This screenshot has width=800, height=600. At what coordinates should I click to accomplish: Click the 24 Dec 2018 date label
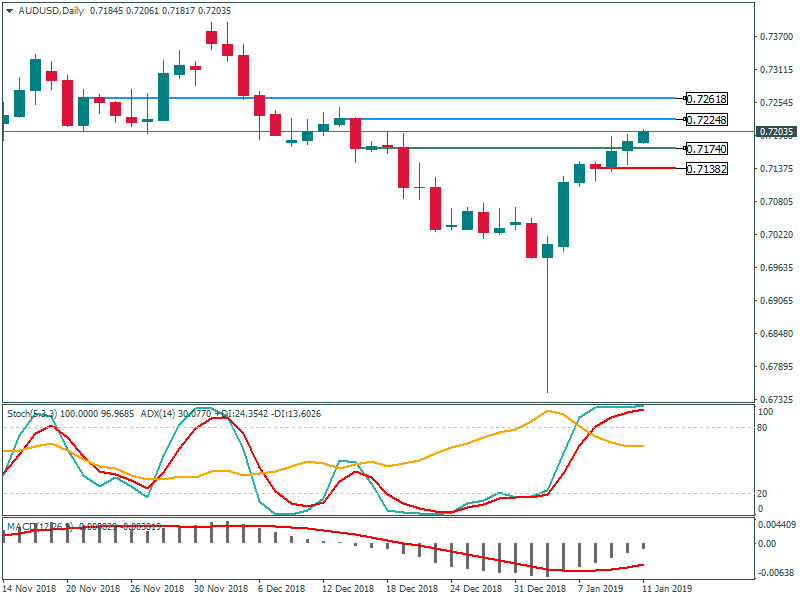[476, 588]
